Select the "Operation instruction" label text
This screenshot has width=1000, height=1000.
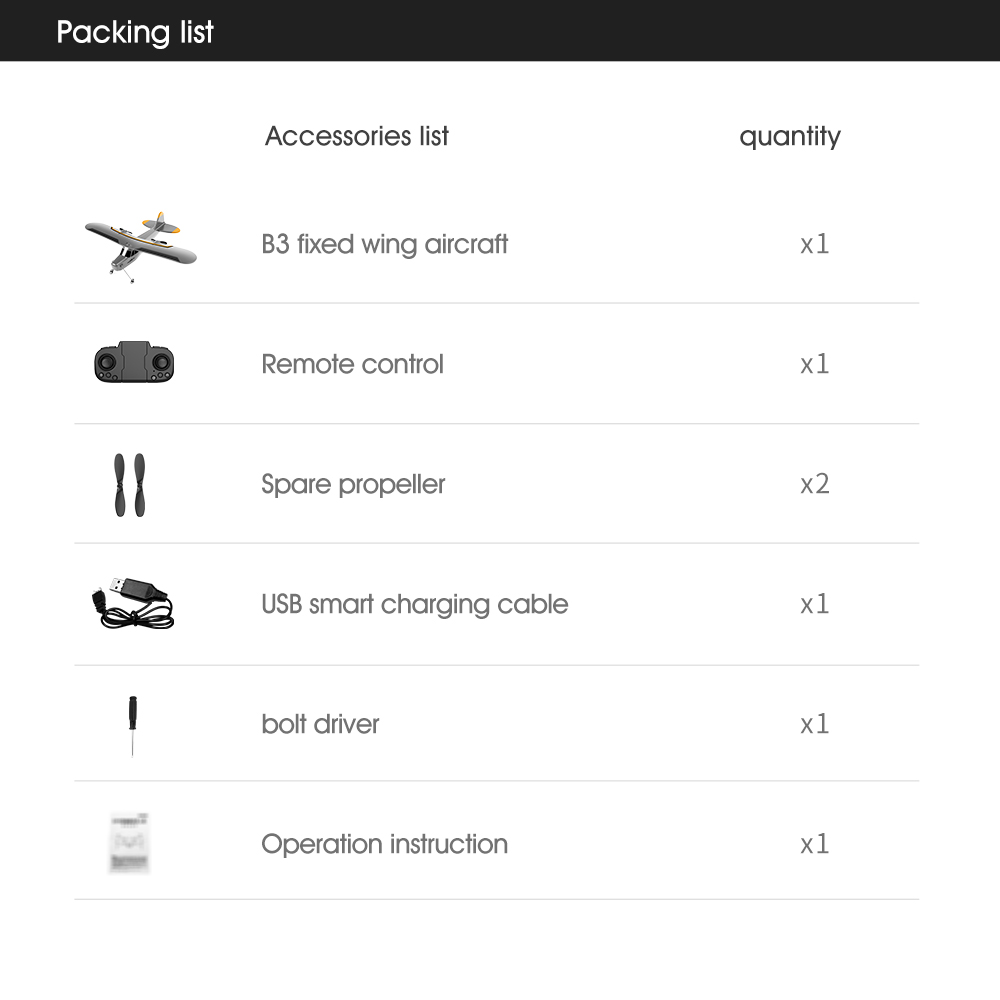[384, 844]
